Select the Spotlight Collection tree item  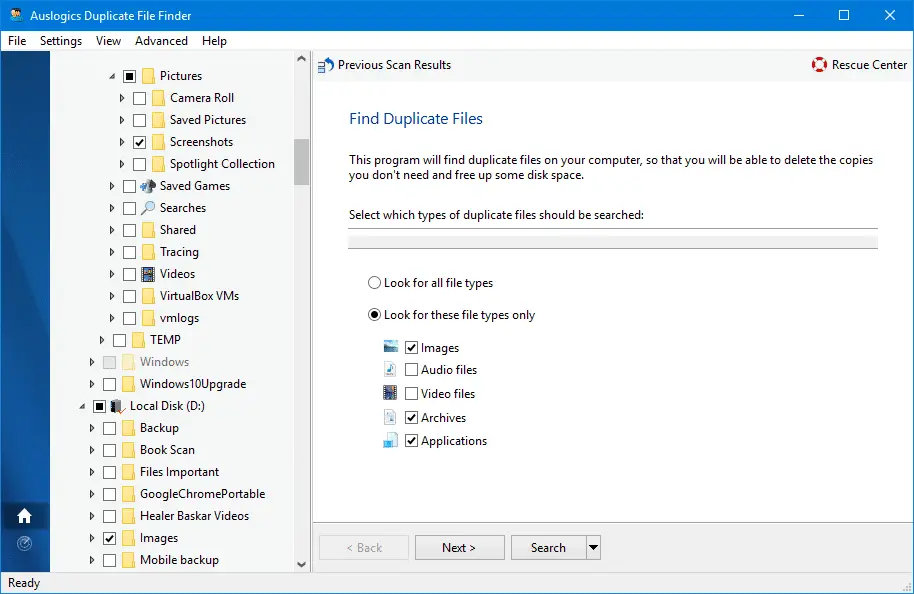click(x=222, y=164)
